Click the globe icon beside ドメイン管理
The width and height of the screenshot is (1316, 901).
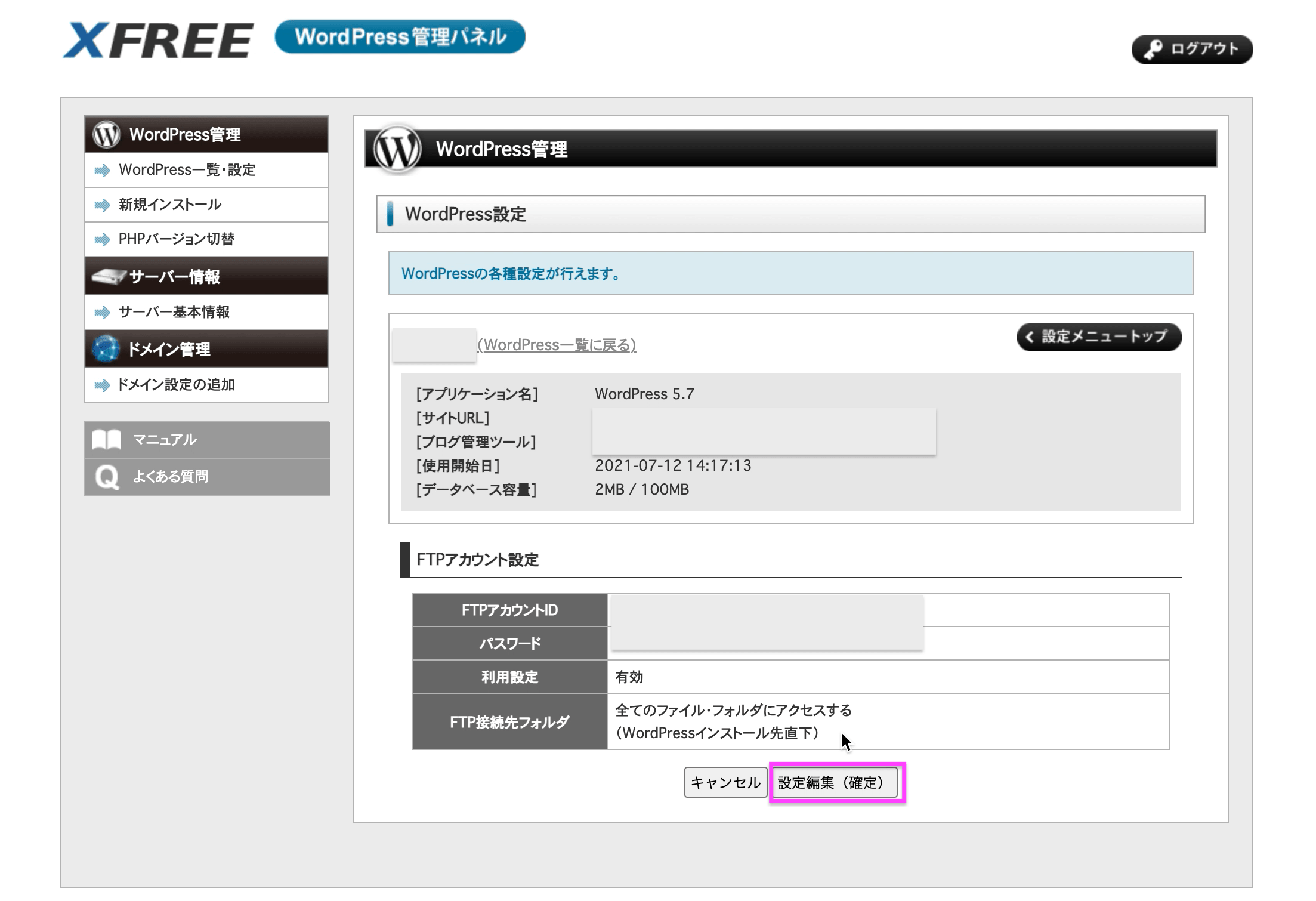pyautogui.click(x=106, y=349)
